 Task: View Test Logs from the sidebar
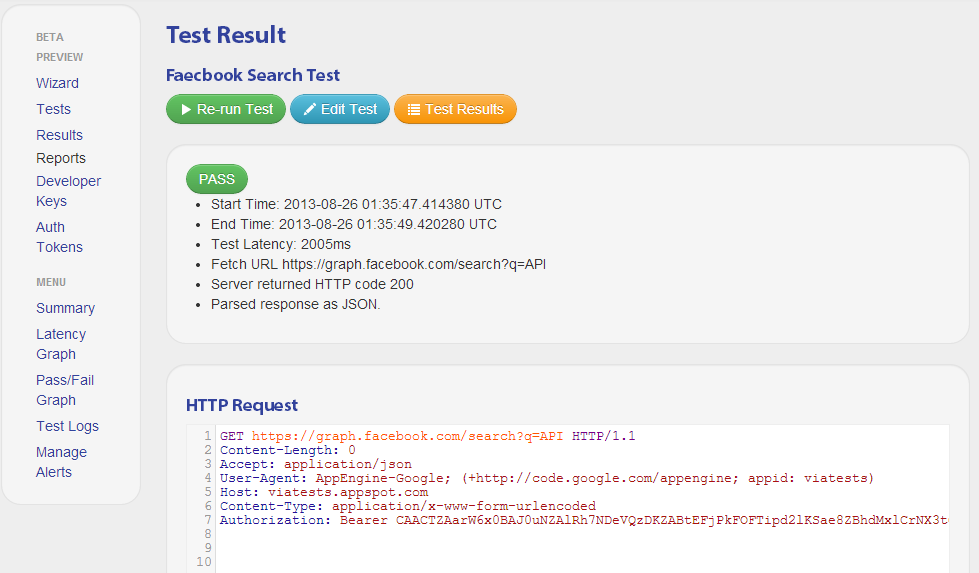pyautogui.click(x=67, y=426)
